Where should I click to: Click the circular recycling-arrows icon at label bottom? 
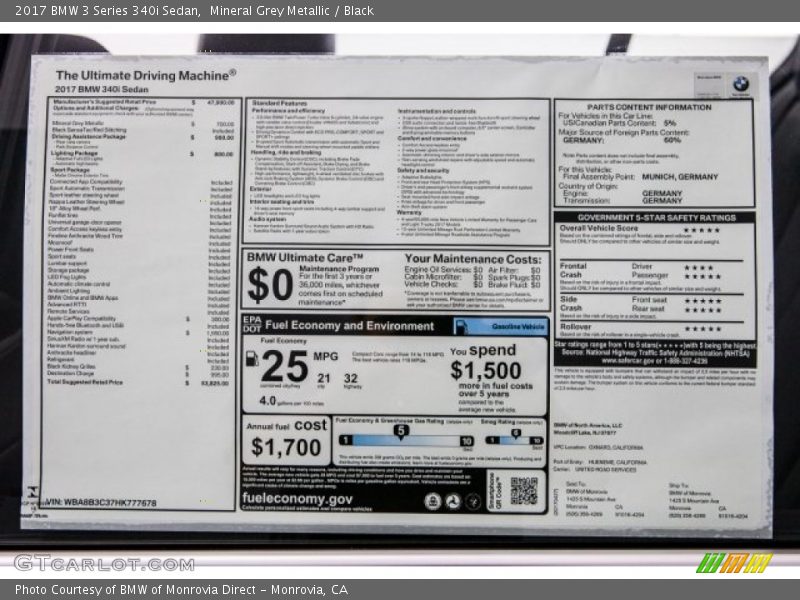coord(452,498)
